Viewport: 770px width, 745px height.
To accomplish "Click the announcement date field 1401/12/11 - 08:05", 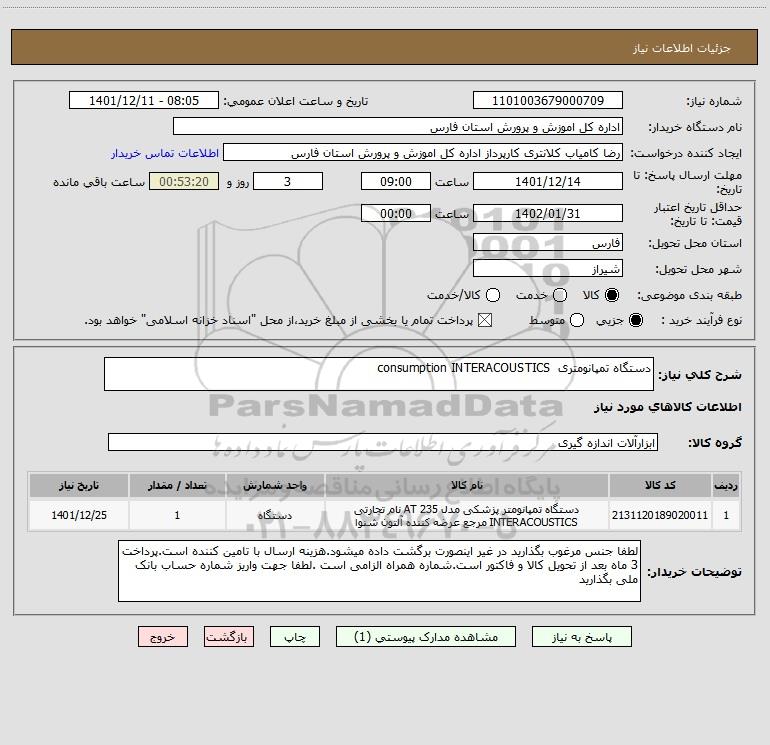I will 143,101.
